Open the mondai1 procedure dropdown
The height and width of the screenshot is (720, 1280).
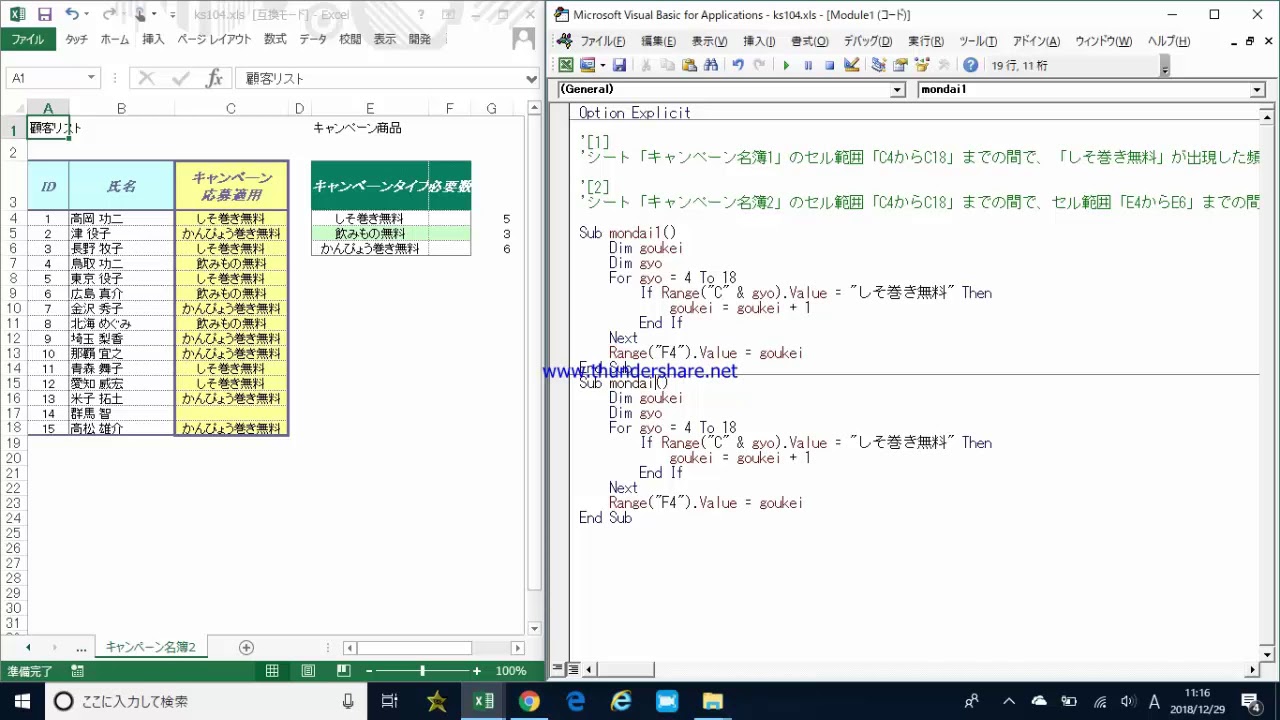tap(1257, 90)
